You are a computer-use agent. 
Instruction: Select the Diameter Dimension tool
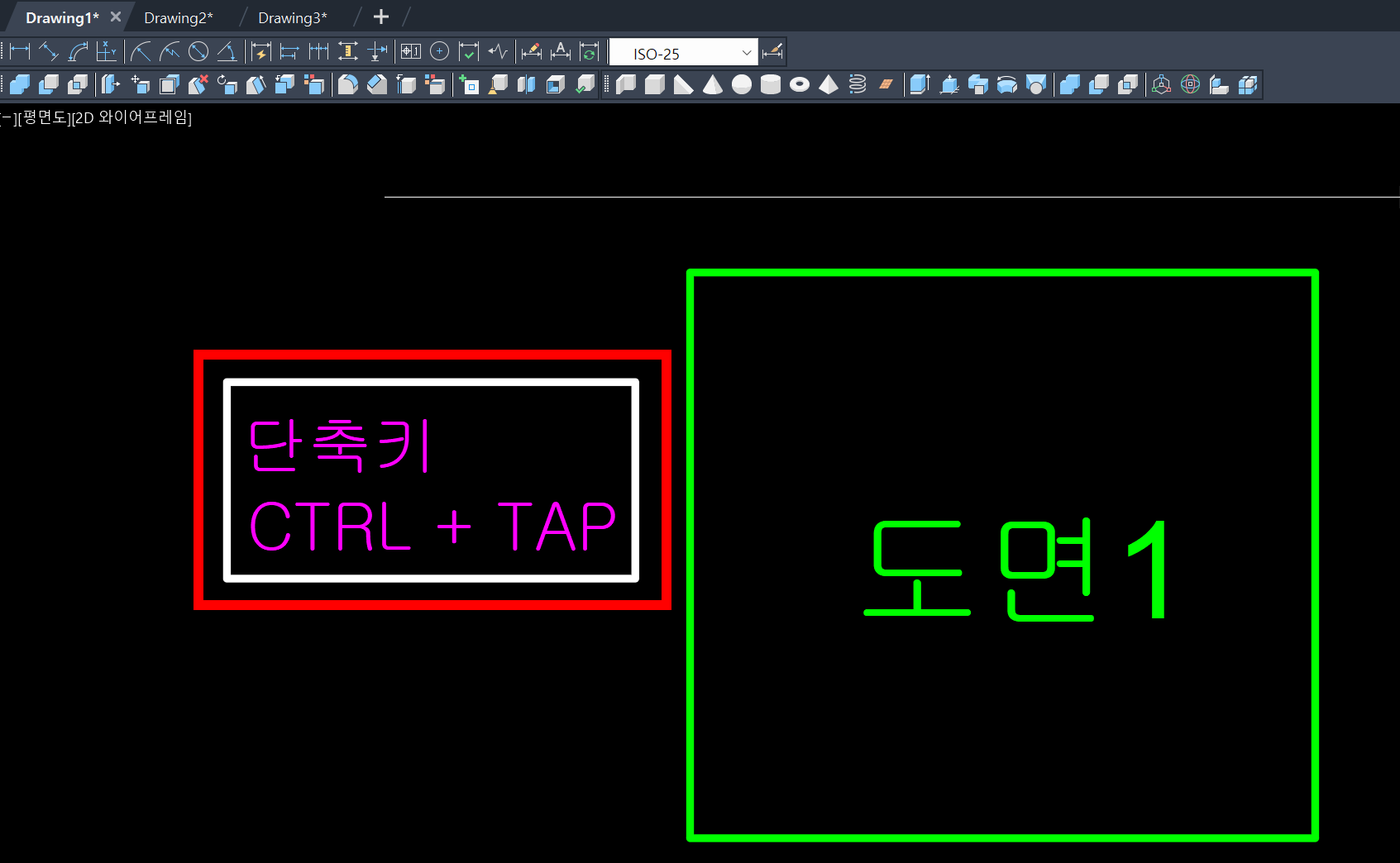(x=198, y=51)
